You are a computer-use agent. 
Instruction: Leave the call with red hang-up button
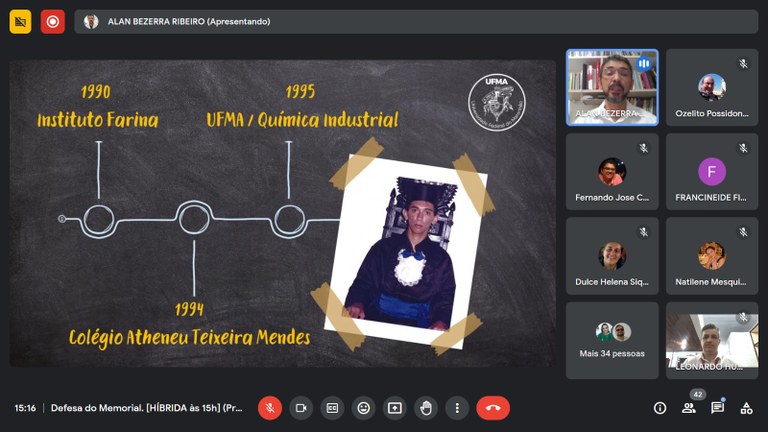pos(493,408)
